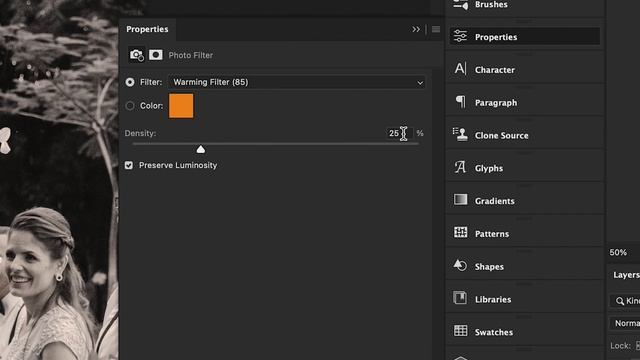Screen dimensions: 640x360
Task: Open the Character panel by its label
Action: [x=495, y=70]
